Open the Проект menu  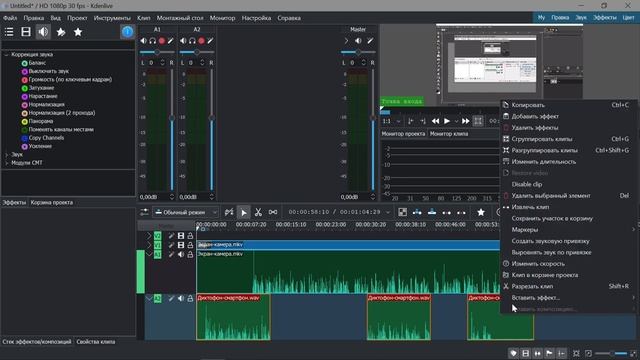77,18
